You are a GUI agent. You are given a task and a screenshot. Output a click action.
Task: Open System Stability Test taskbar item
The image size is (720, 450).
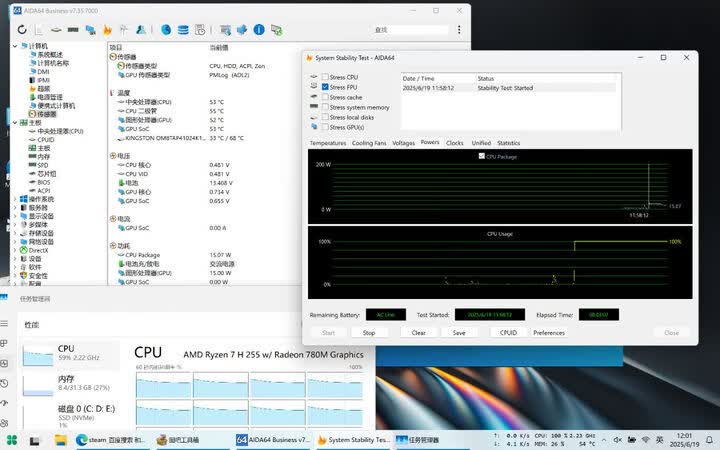354,440
